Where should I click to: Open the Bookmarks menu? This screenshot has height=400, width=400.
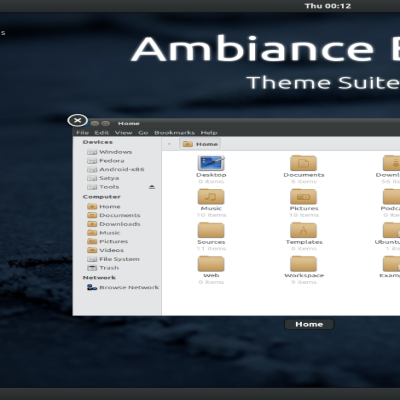174,133
